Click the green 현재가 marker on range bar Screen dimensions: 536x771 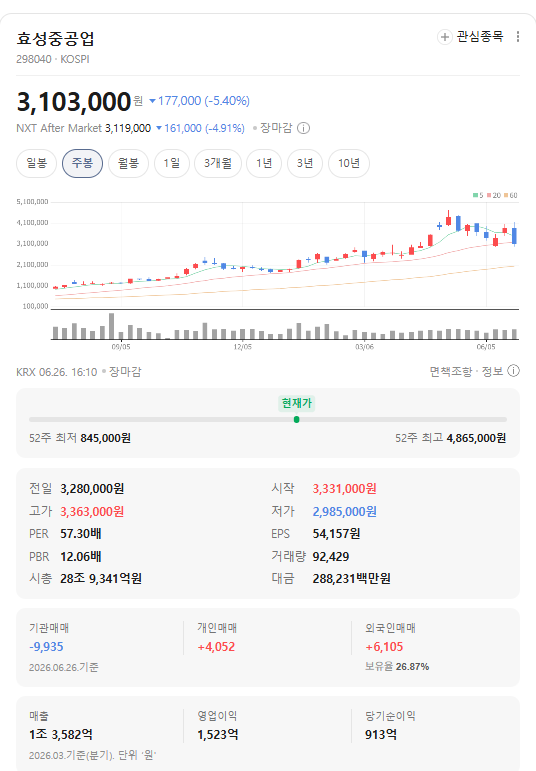[297, 419]
